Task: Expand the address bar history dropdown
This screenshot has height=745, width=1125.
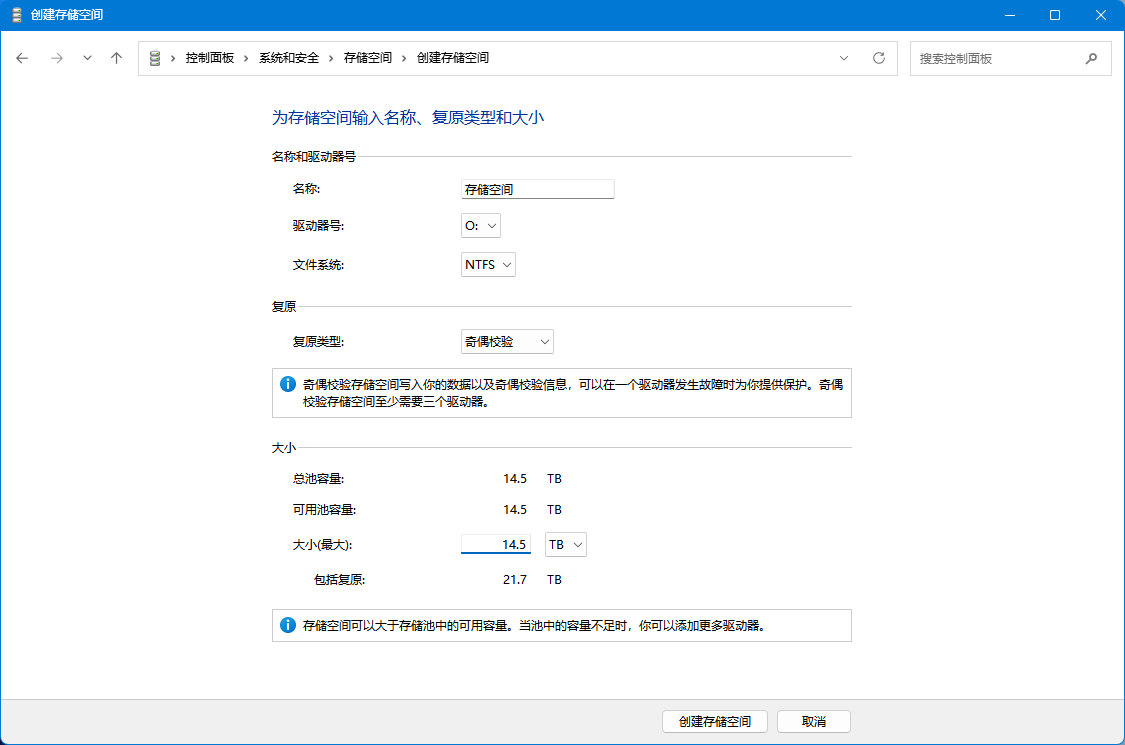Action: click(x=845, y=58)
